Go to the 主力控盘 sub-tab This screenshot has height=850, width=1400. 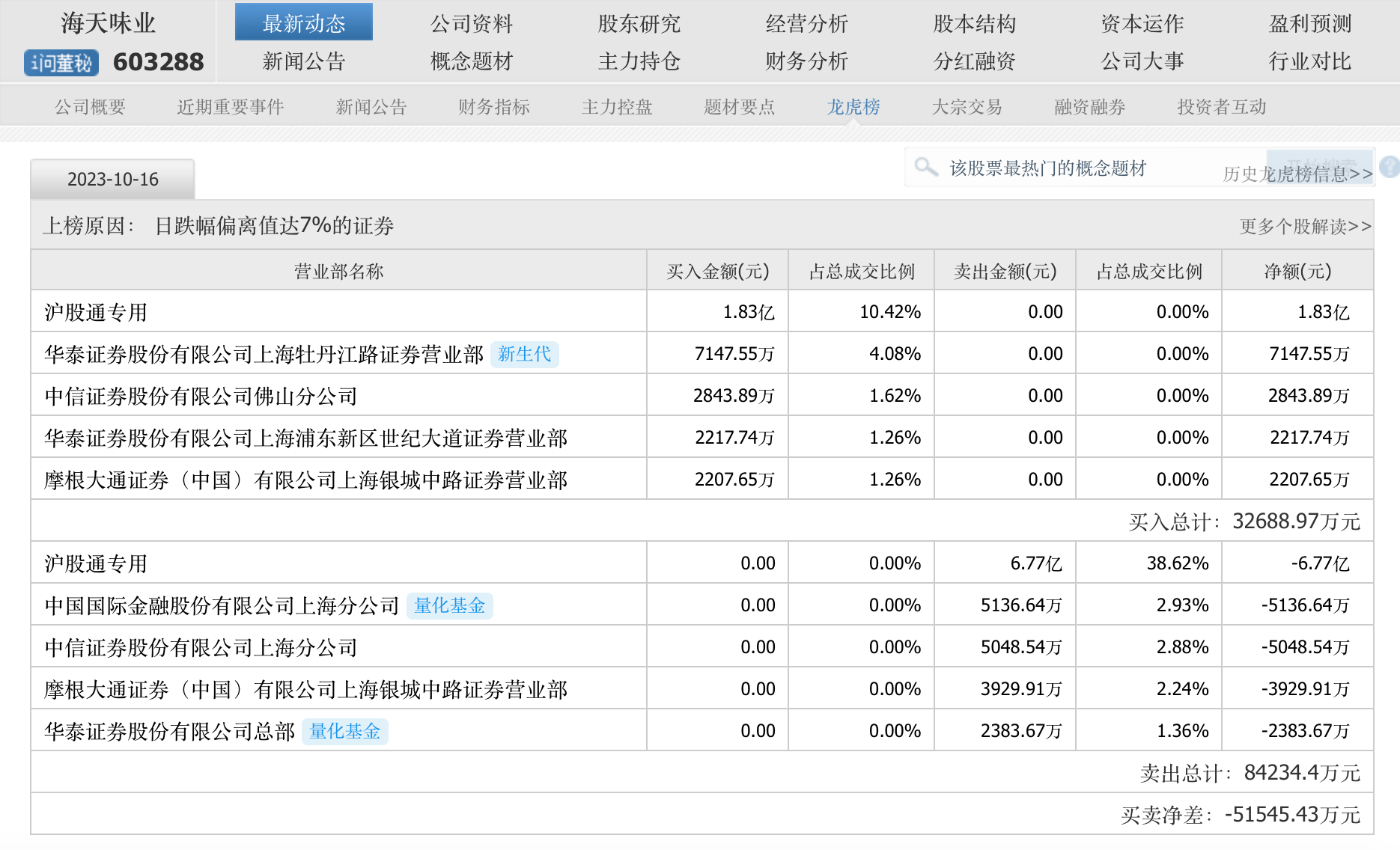(x=617, y=107)
